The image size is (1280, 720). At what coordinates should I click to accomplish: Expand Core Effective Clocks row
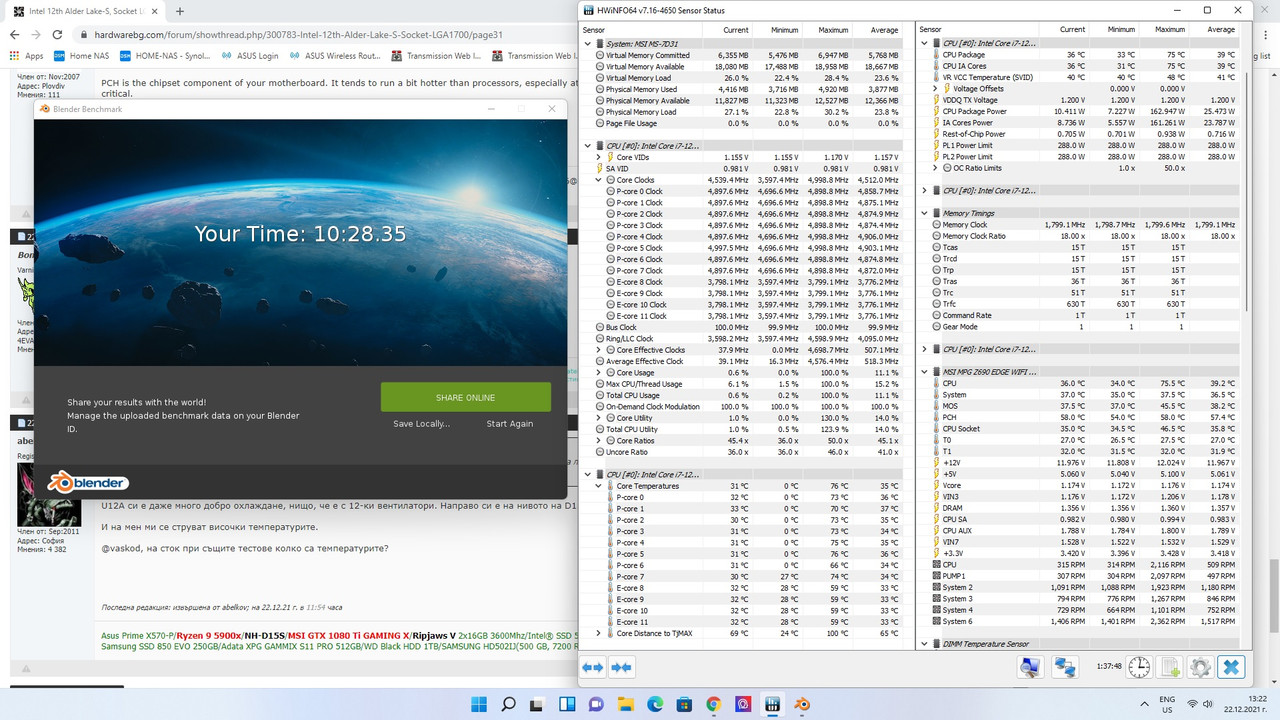coord(599,350)
